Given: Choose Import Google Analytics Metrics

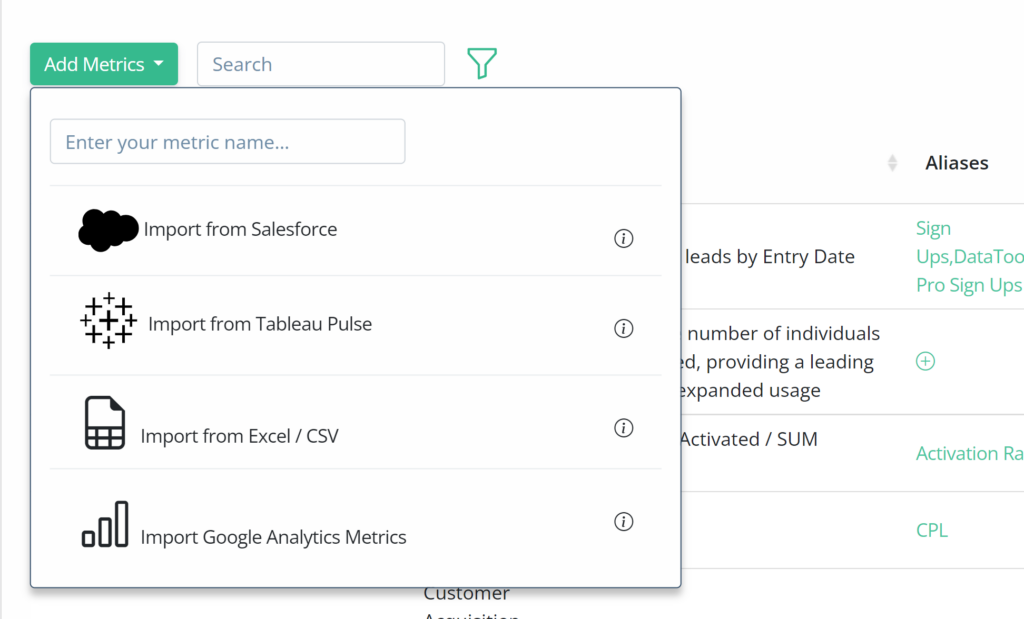Looking at the screenshot, I should coord(273,537).
